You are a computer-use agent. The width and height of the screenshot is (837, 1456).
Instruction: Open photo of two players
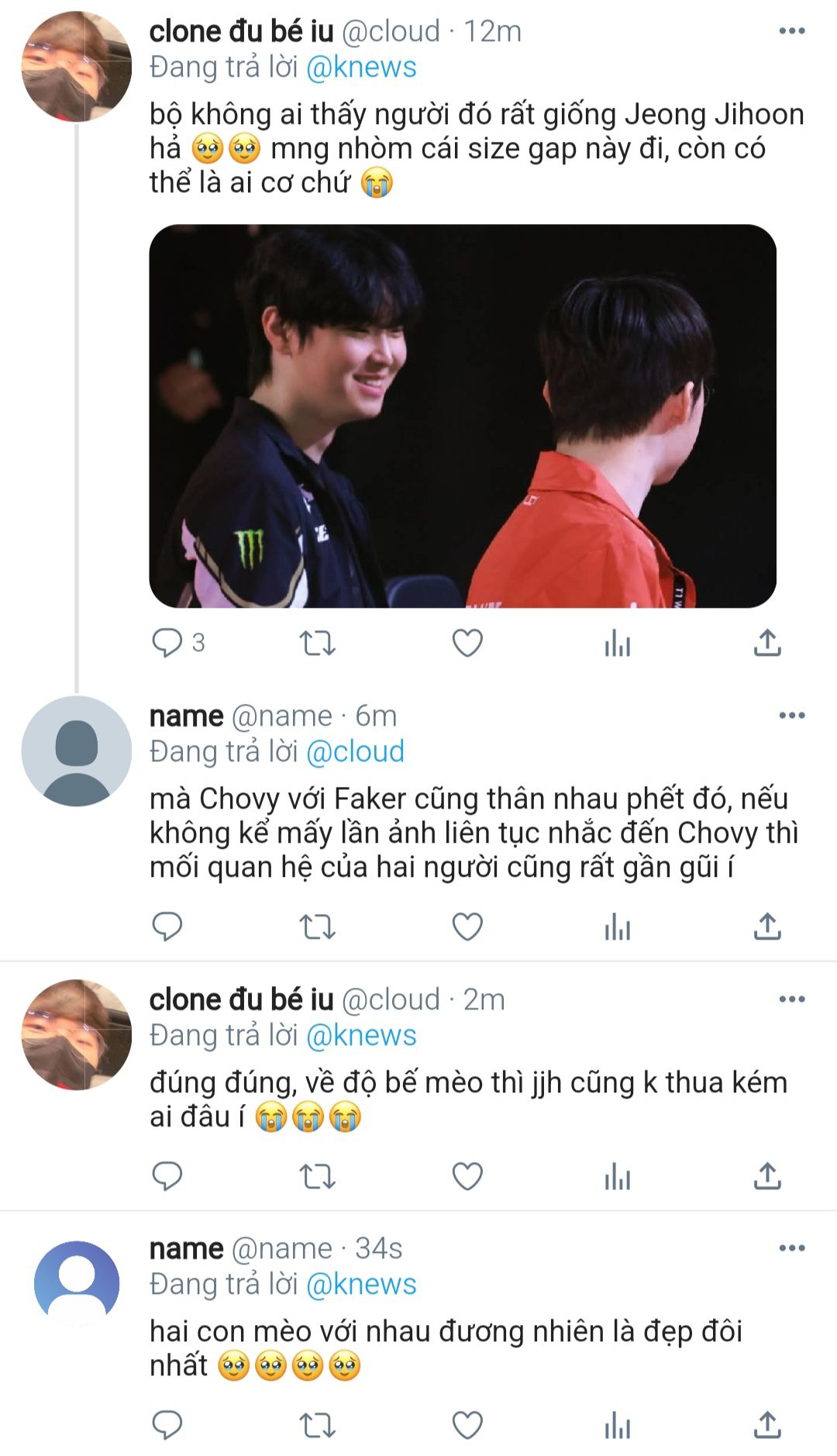coord(463,416)
